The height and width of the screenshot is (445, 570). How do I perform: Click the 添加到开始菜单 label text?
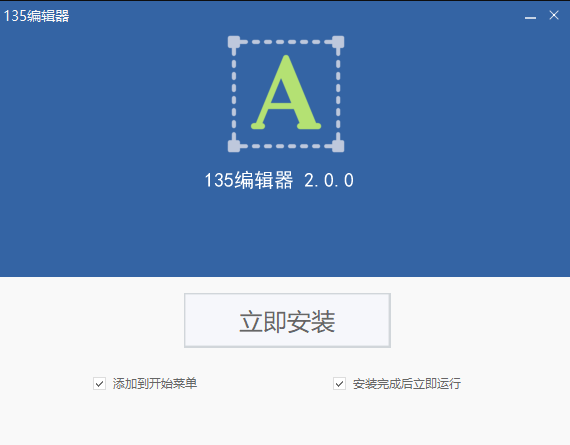[x=155, y=384]
